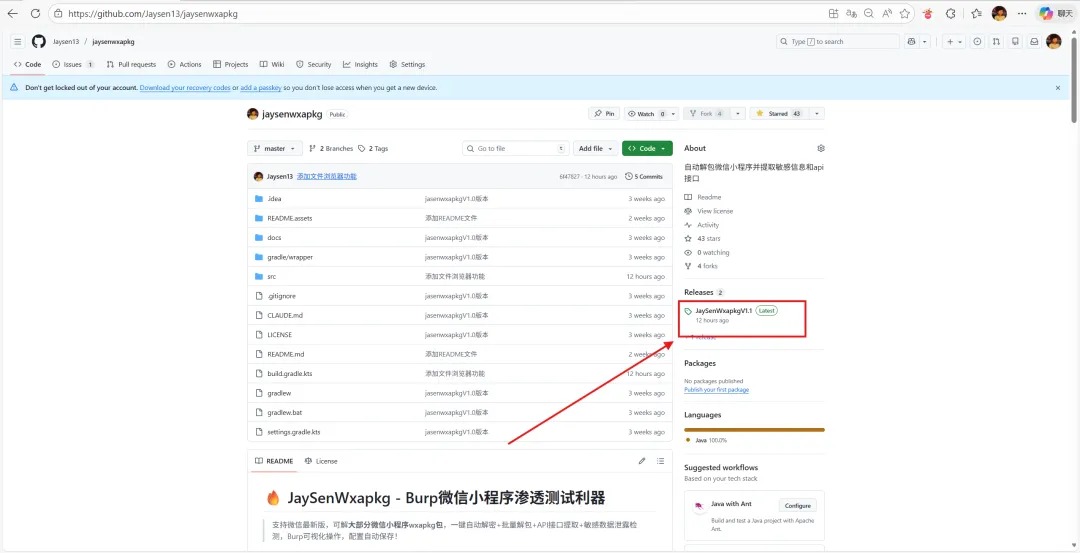Select the License tab next to README
The height and width of the screenshot is (553, 1080).
321,461
